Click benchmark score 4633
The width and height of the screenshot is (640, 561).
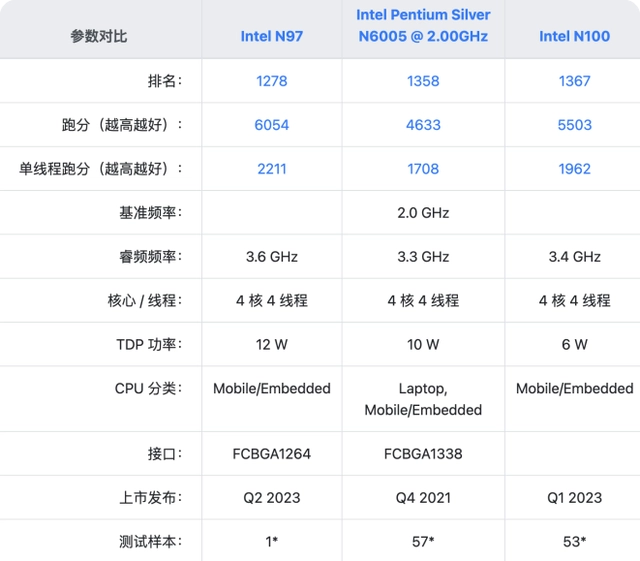click(423, 125)
